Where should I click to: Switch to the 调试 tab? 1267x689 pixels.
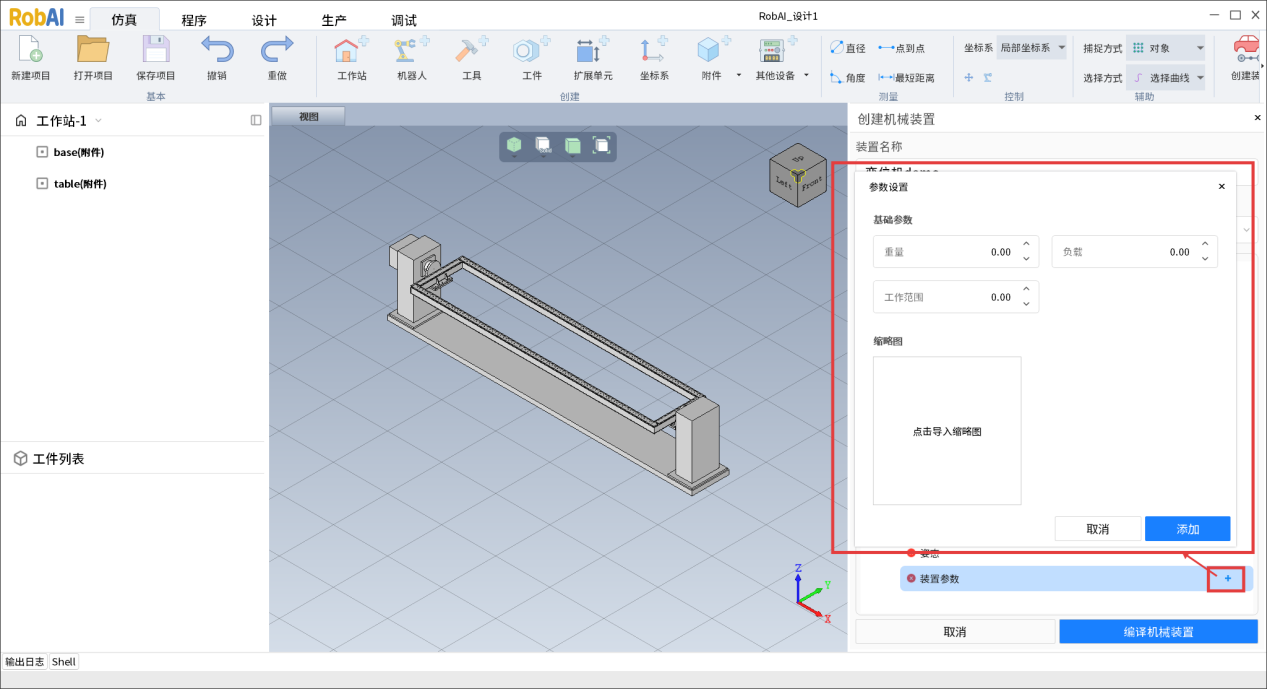click(404, 20)
